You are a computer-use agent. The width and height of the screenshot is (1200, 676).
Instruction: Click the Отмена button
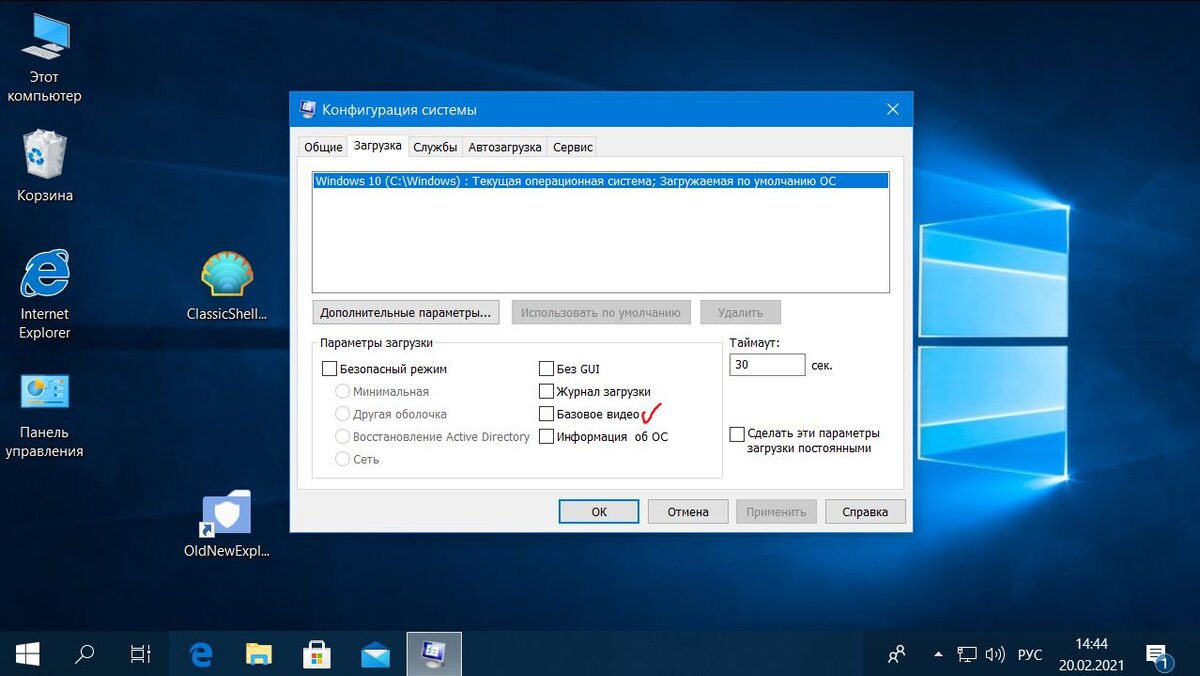tap(688, 511)
